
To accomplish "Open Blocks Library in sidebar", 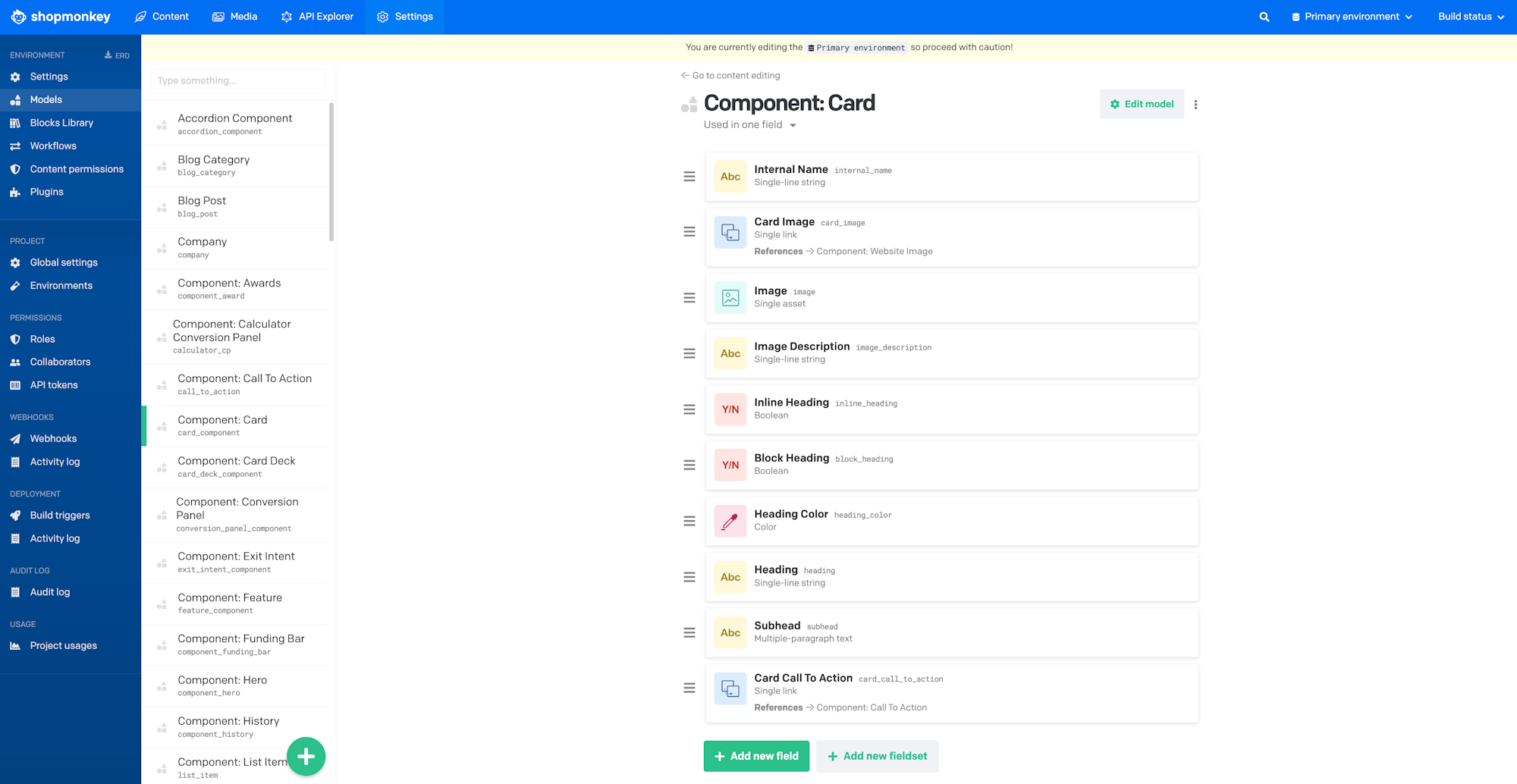I will pos(71,123).
